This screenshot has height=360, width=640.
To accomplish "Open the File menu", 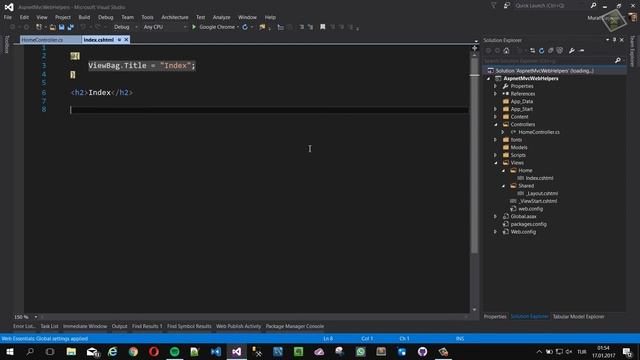I will coord(8,17).
